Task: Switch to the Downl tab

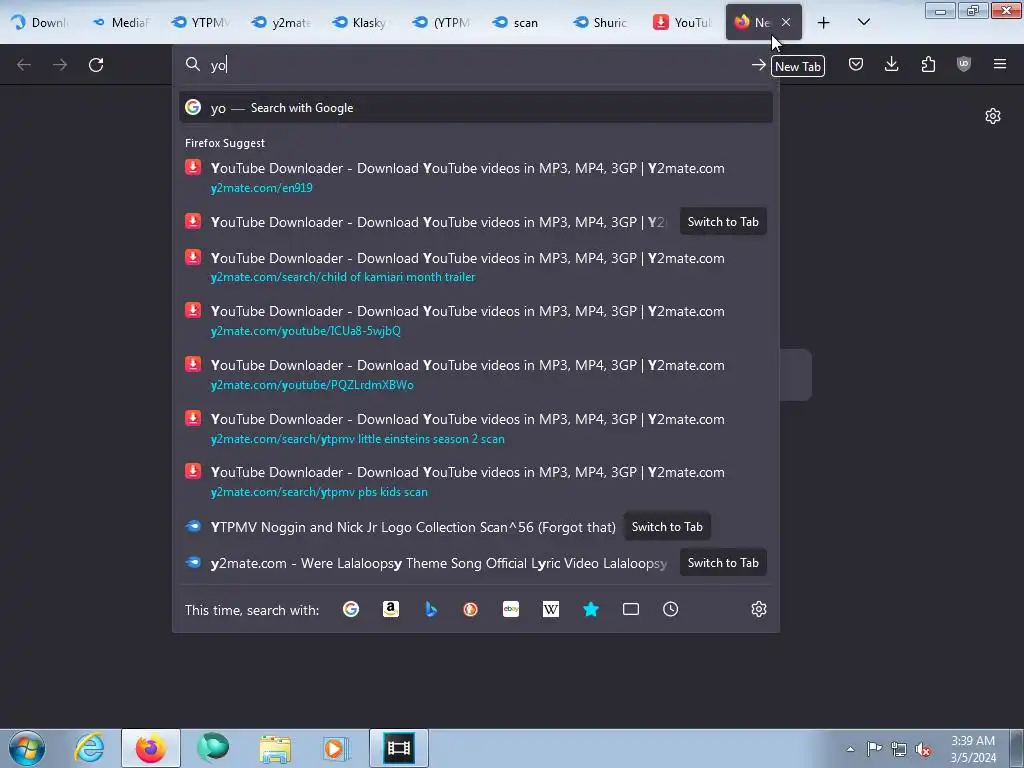Action: click(40, 22)
